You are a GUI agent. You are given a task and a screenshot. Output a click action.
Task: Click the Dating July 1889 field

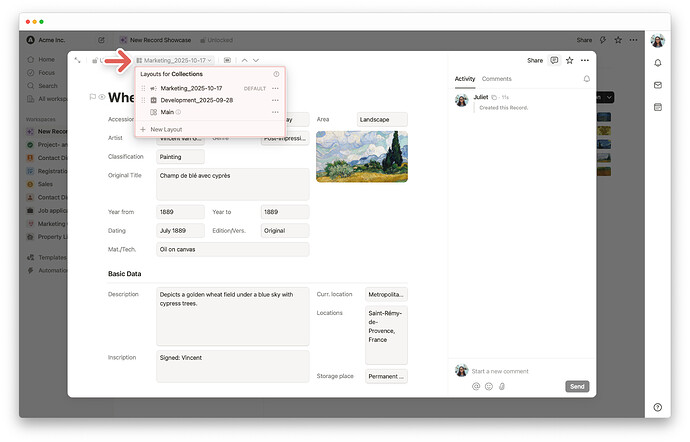tap(180, 231)
